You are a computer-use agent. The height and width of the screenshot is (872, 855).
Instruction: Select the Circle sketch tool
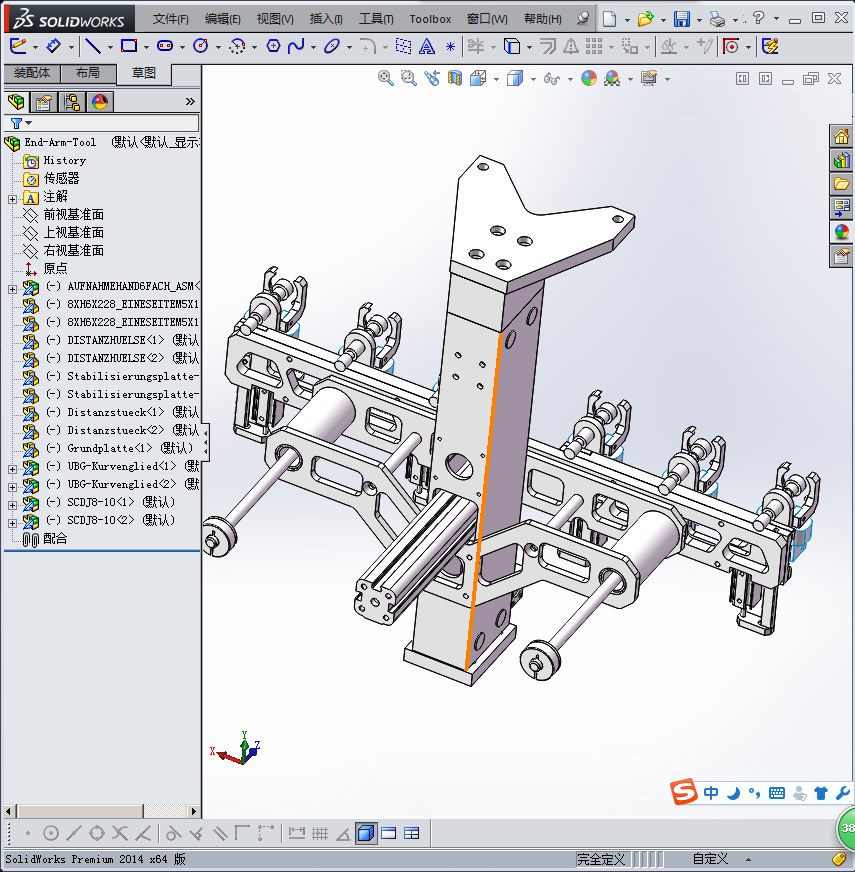pyautogui.click(x=201, y=46)
